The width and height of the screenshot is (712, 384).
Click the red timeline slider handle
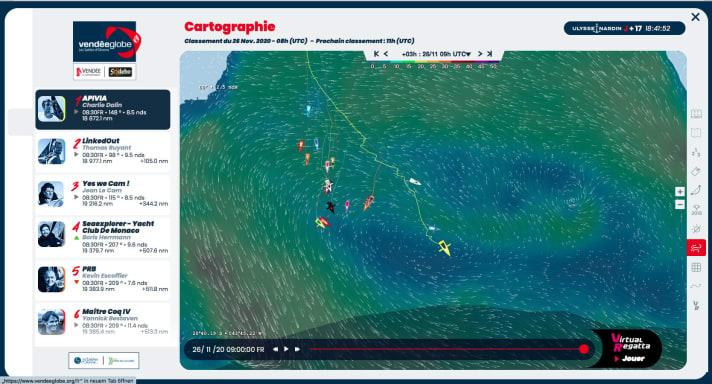[x=584, y=349]
